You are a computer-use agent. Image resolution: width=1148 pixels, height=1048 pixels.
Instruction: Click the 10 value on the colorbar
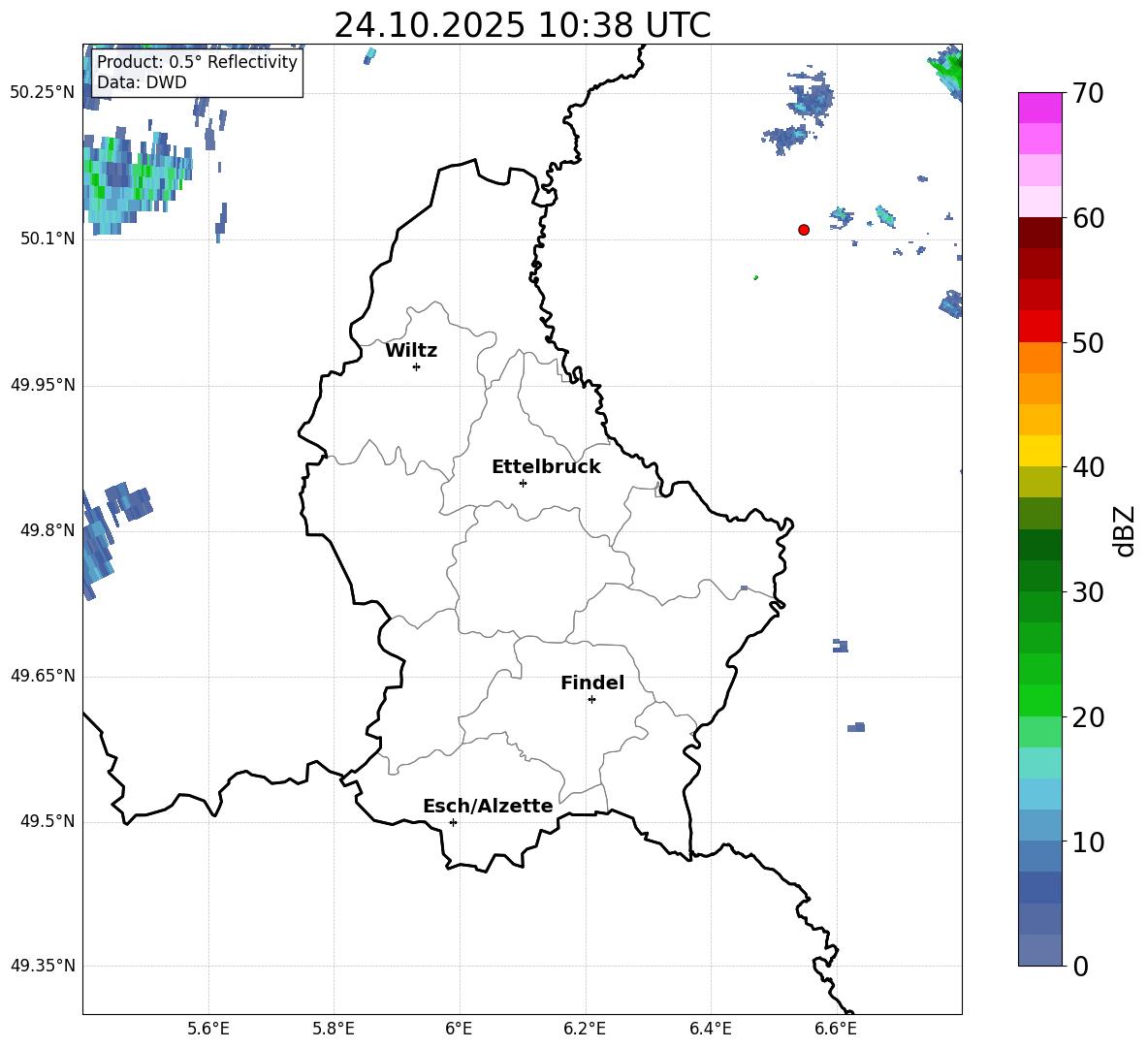coord(1088,842)
